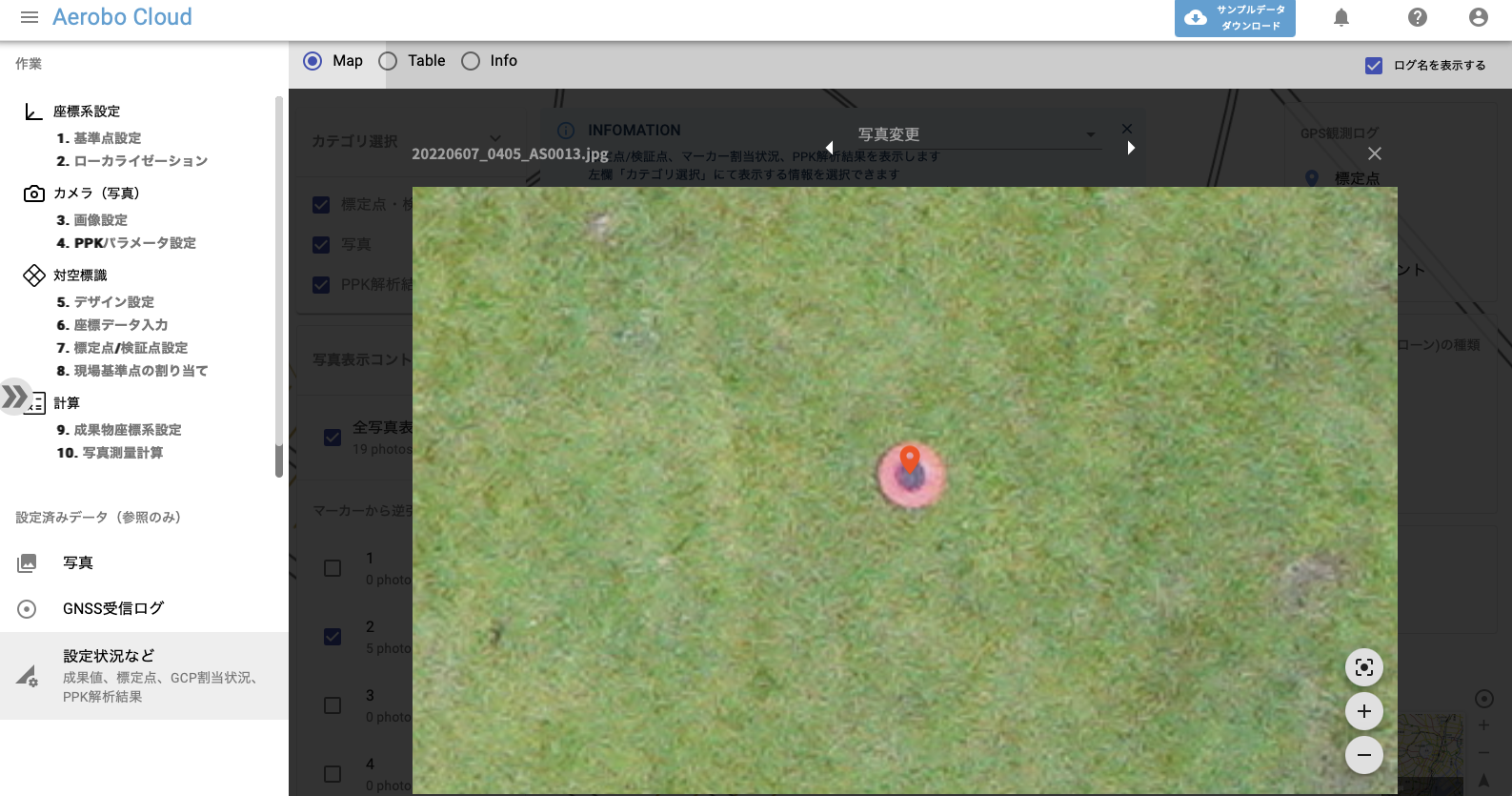This screenshot has width=1512, height=796.
Task: Open the user account icon
Action: click(1479, 17)
